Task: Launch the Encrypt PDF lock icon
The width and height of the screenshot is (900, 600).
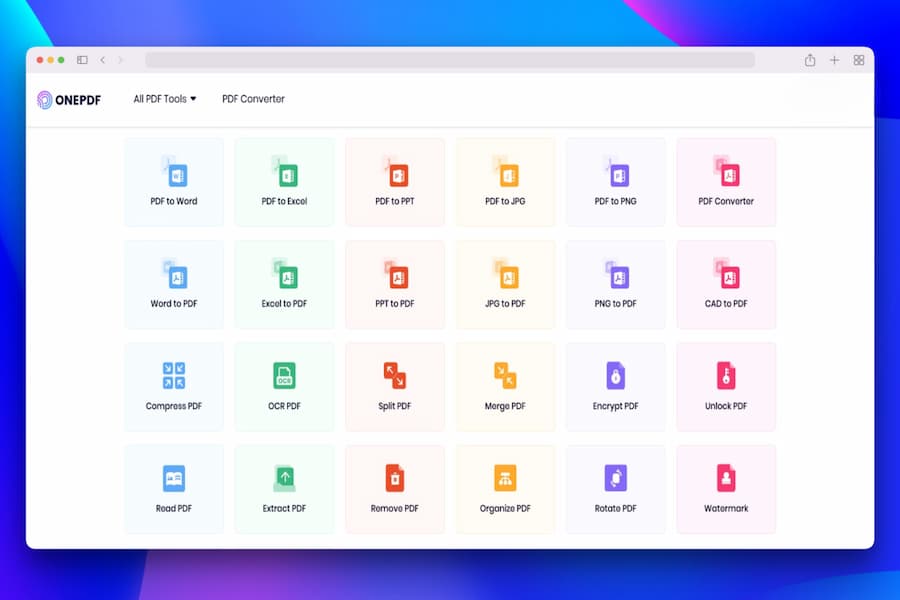Action: (x=616, y=376)
